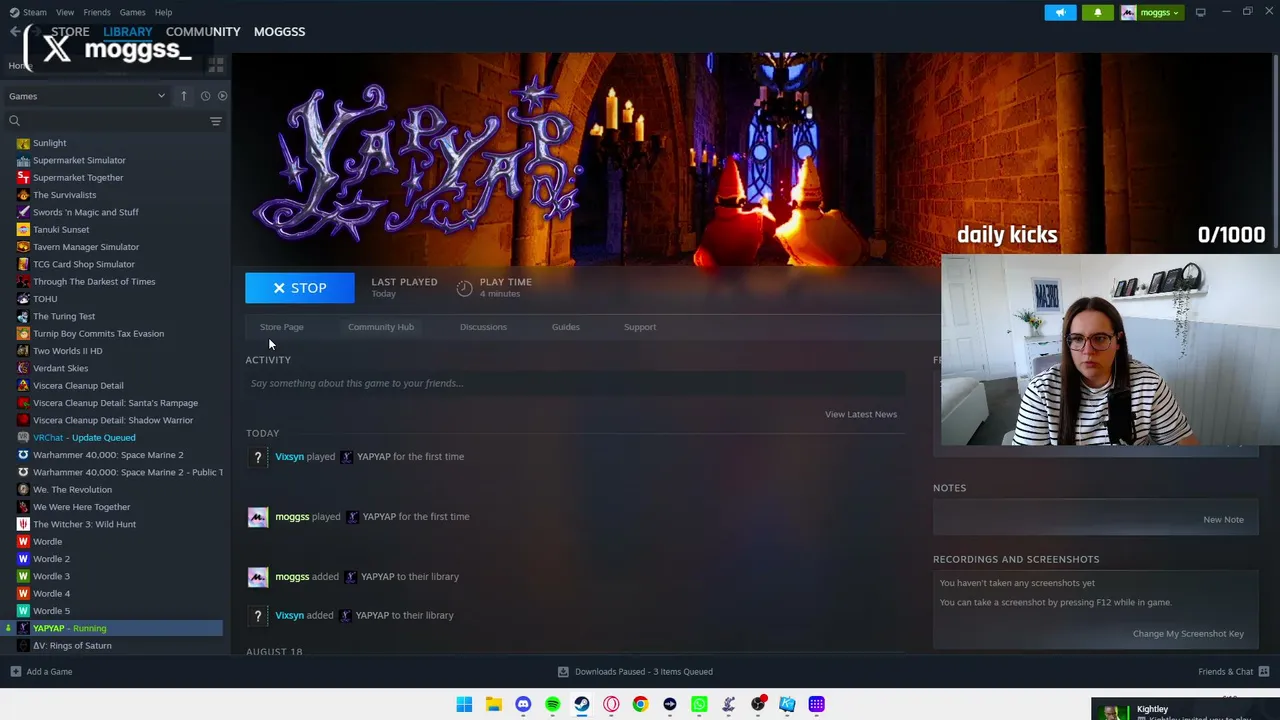Open Friends & Chat panel
1280x720 pixels.
[x=1234, y=672]
